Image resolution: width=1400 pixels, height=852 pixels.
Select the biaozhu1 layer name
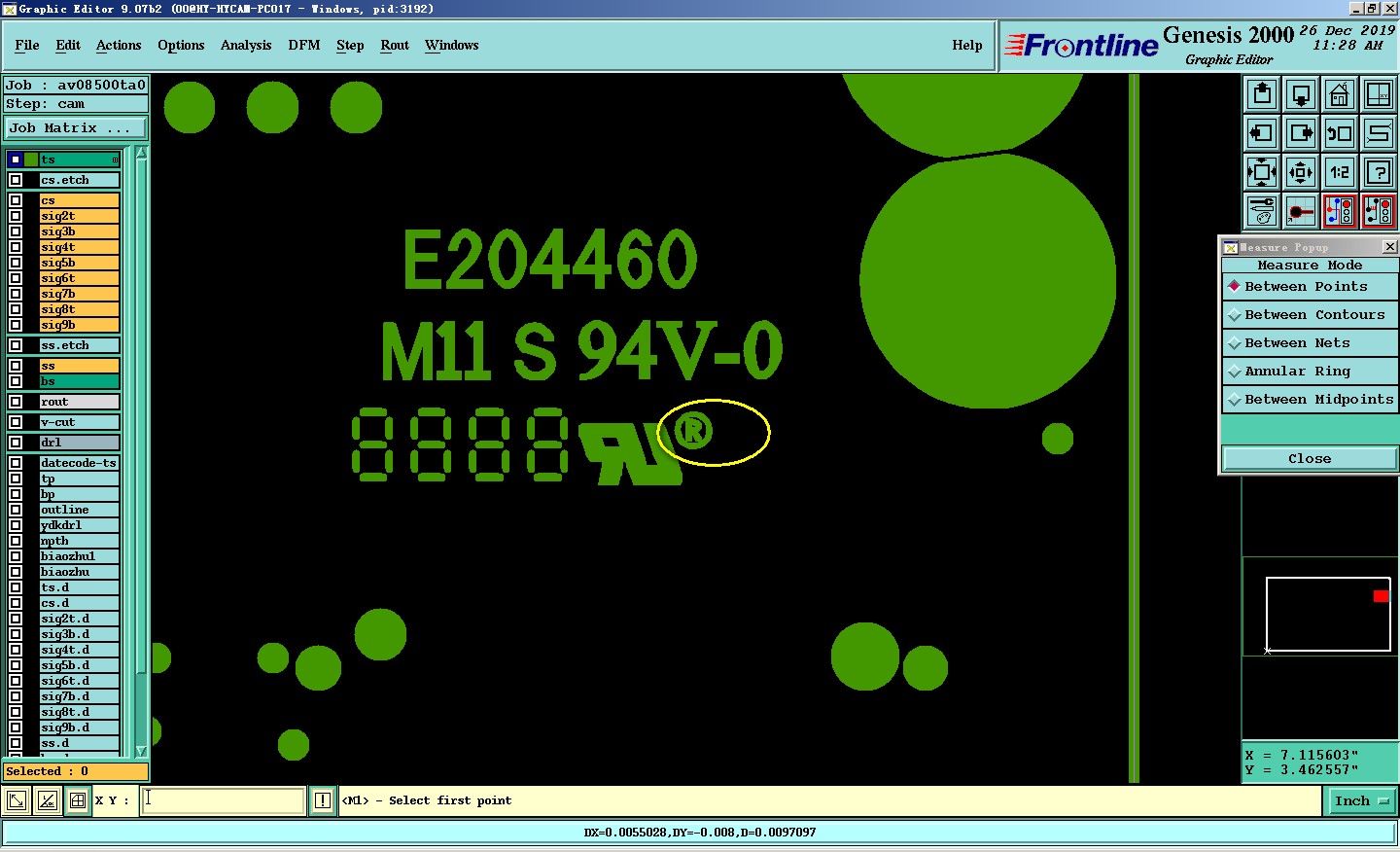pos(80,556)
